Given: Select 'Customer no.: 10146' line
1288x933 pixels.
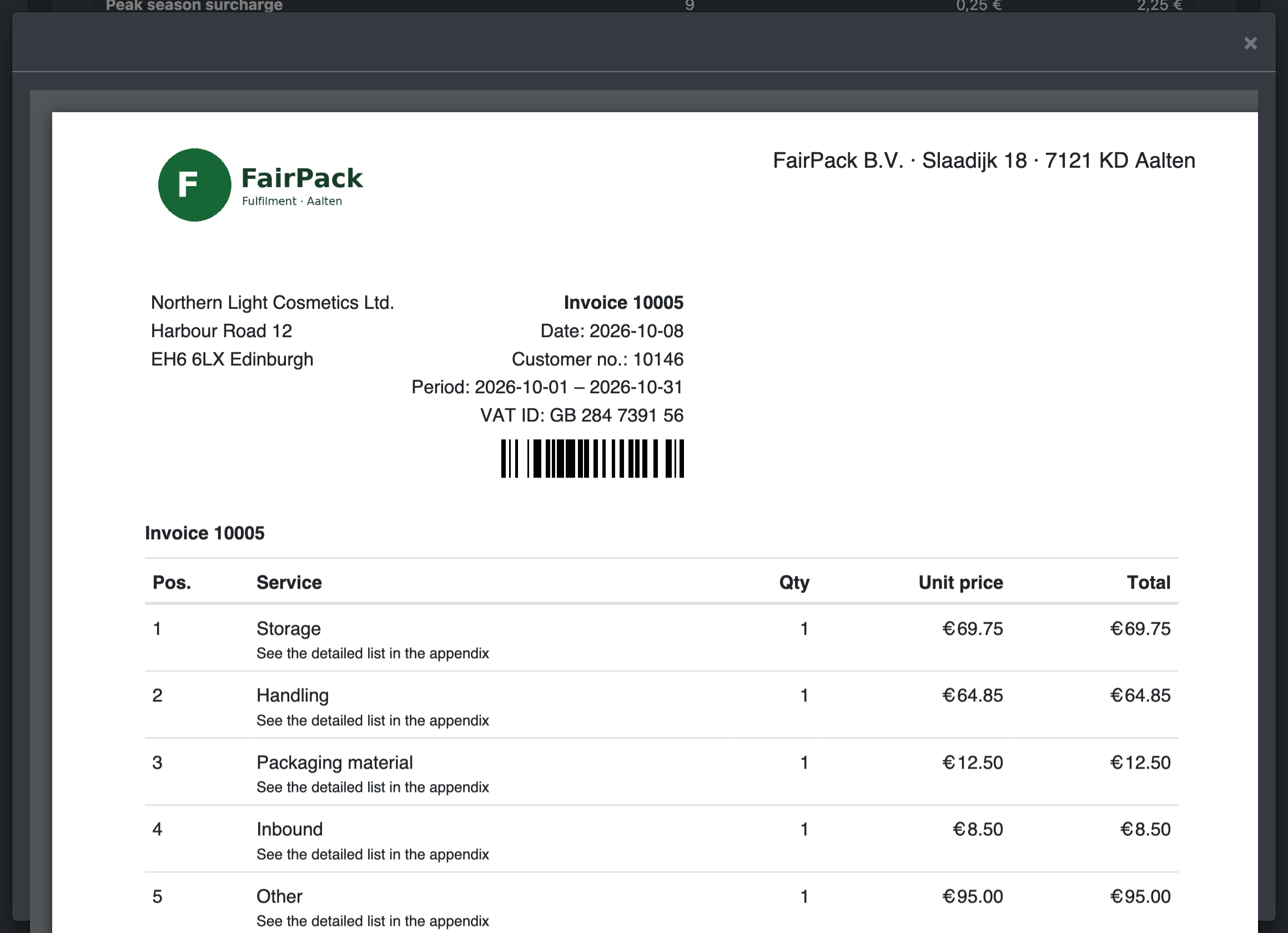Looking at the screenshot, I should 597,359.
